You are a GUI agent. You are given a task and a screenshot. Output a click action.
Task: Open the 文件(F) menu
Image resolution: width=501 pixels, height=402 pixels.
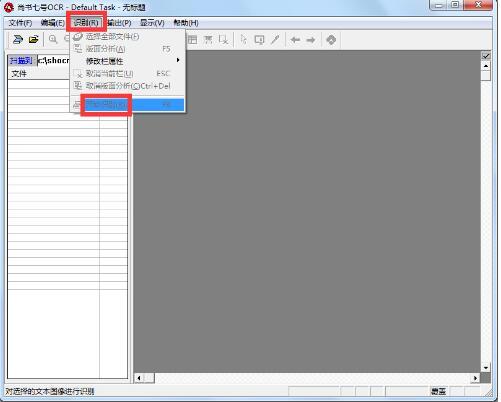tap(20, 23)
